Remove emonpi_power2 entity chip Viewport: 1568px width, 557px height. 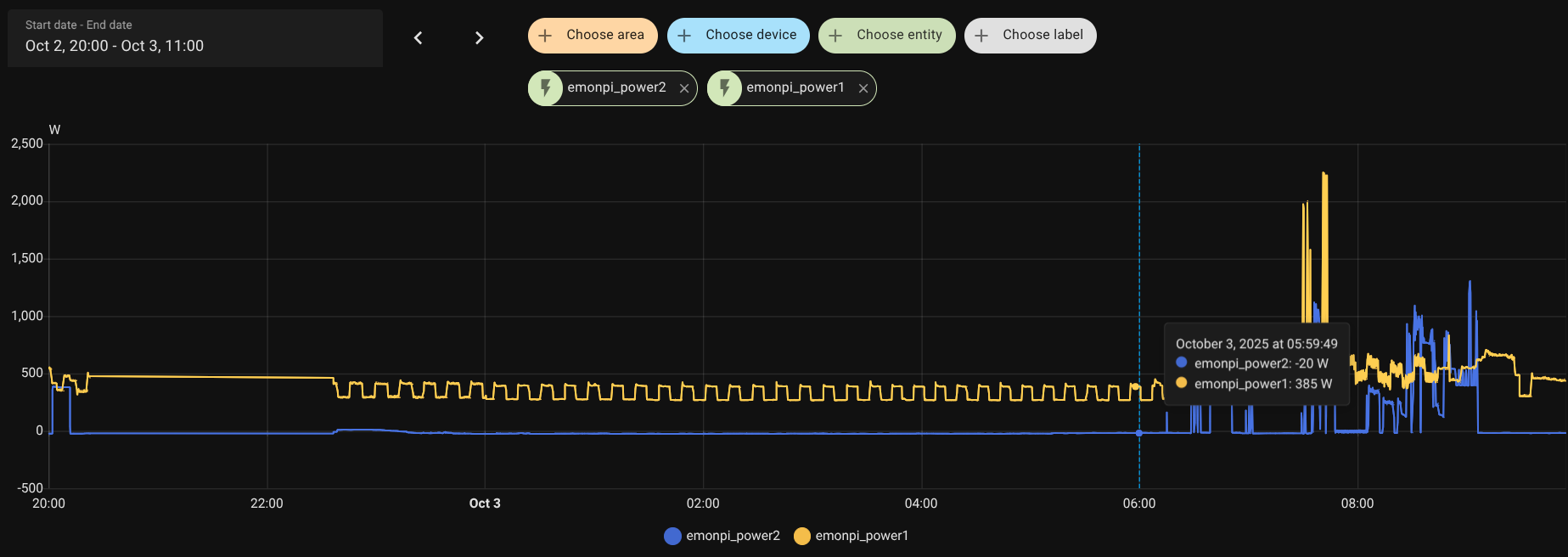coord(684,88)
